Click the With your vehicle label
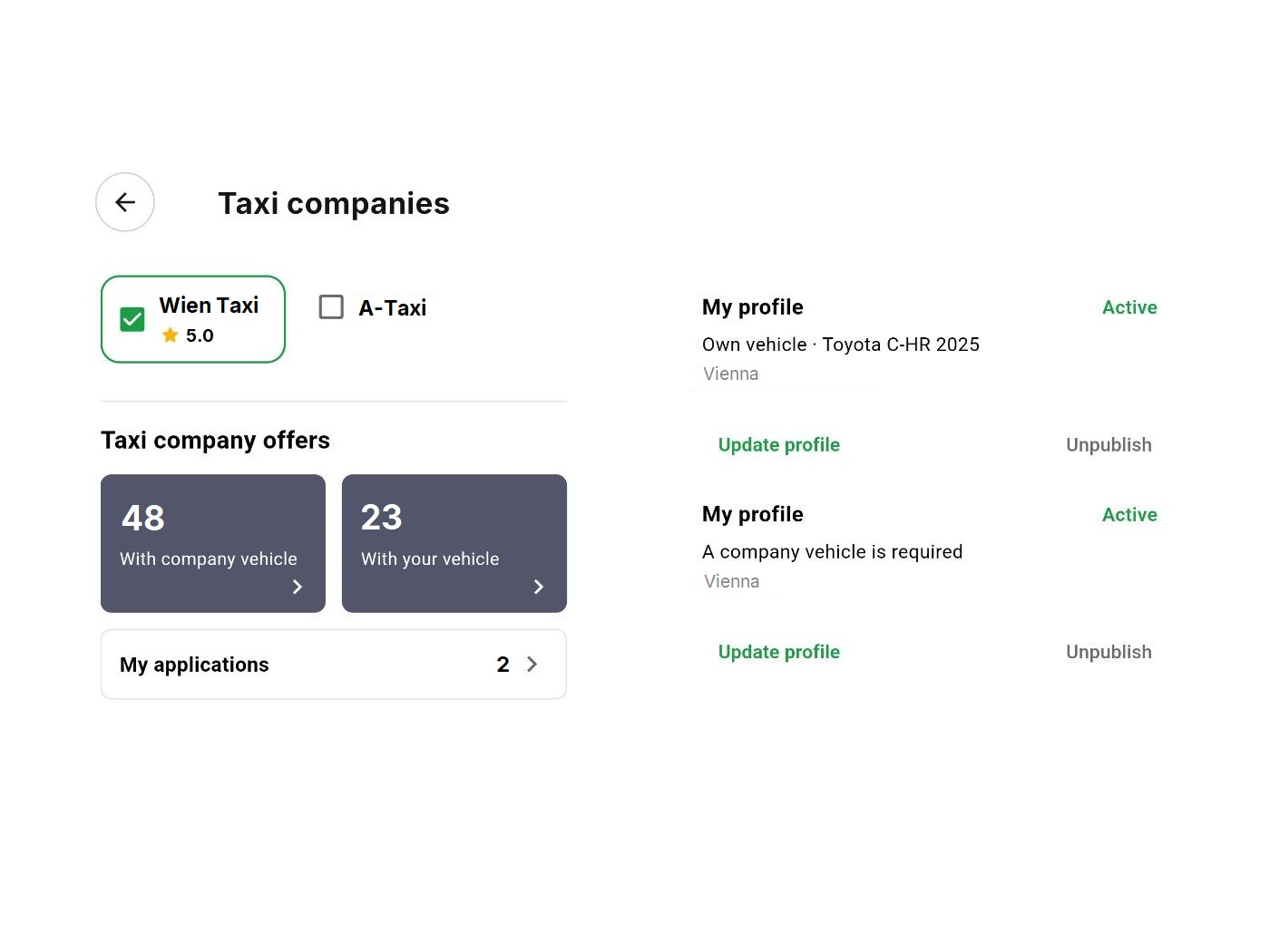This screenshot has height=952, width=1270. pyautogui.click(x=430, y=559)
